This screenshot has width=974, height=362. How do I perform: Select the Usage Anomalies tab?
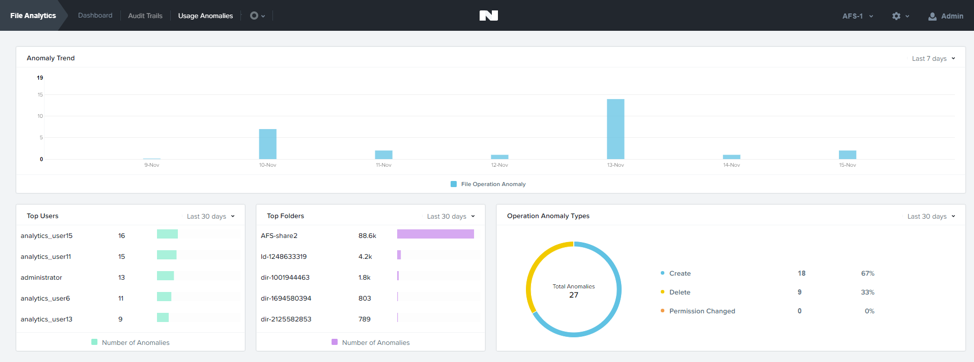[x=205, y=16]
